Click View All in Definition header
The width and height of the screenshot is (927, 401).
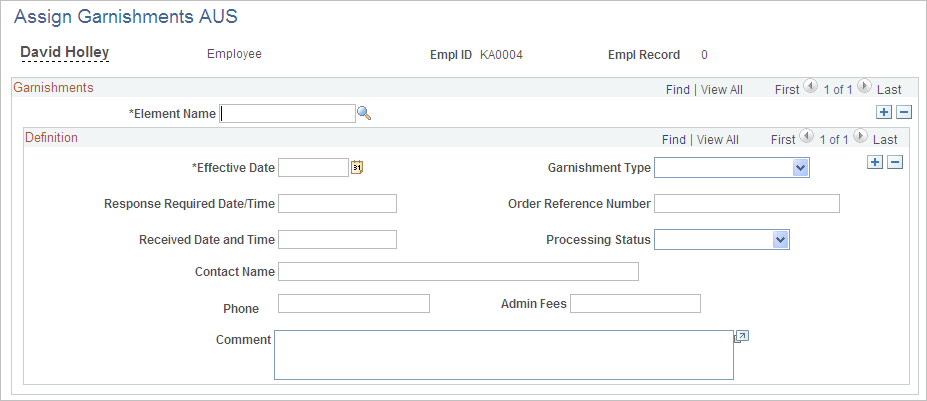[718, 140]
